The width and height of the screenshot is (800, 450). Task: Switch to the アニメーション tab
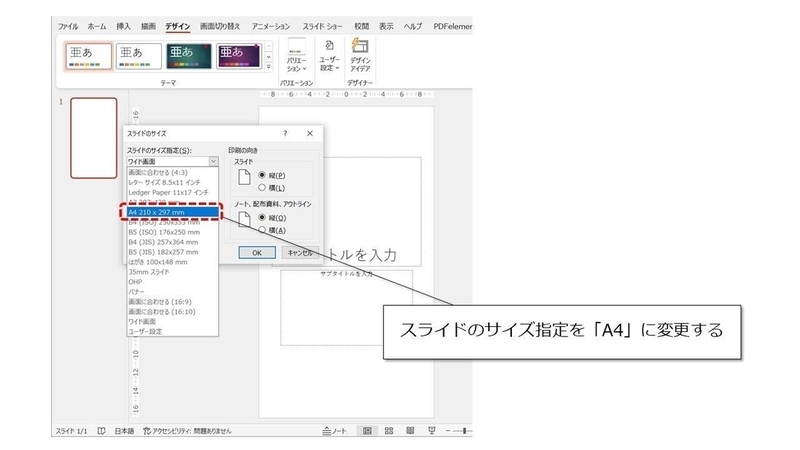click(x=271, y=27)
